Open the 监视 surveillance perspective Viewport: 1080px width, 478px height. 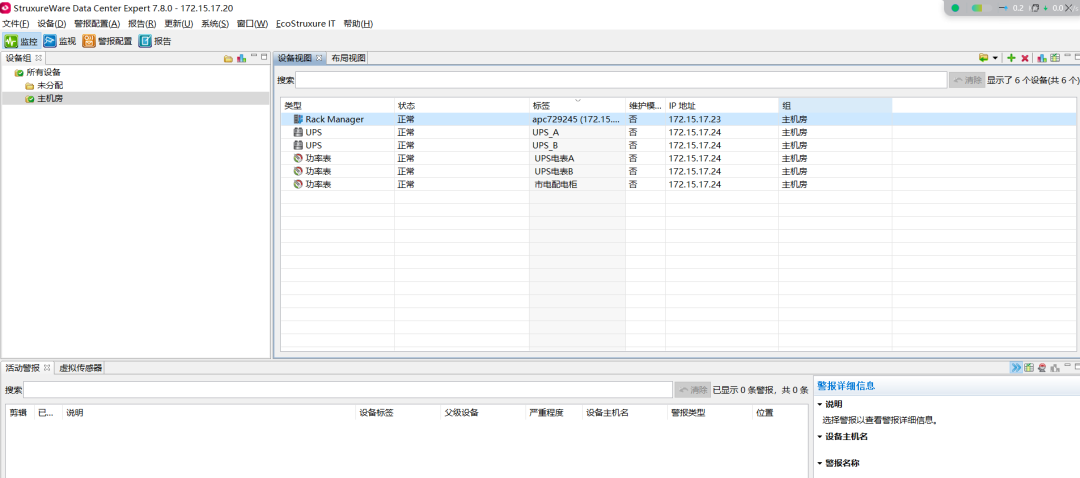[60, 41]
